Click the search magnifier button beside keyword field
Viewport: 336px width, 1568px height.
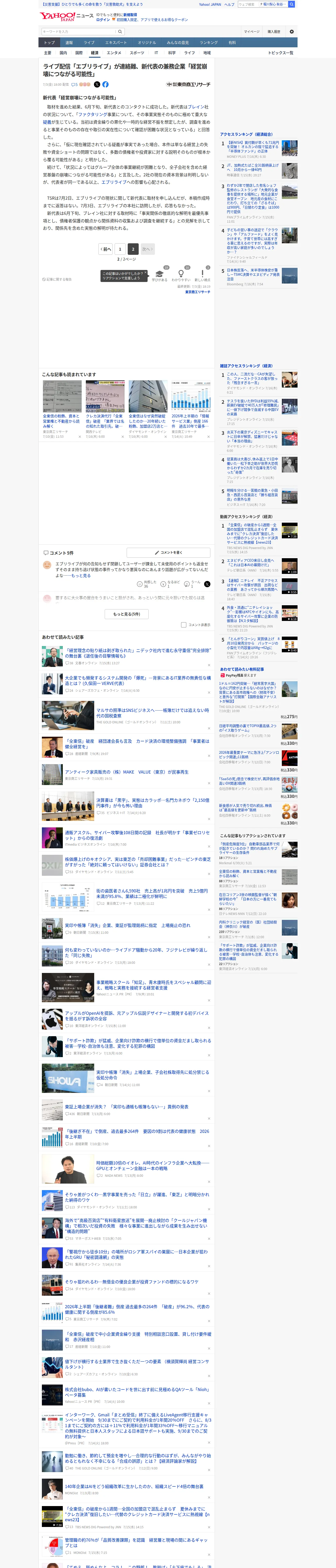tap(120, 32)
